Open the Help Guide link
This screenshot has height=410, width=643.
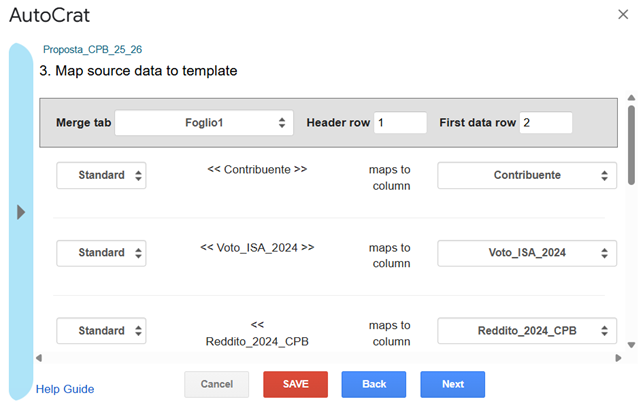[65, 389]
